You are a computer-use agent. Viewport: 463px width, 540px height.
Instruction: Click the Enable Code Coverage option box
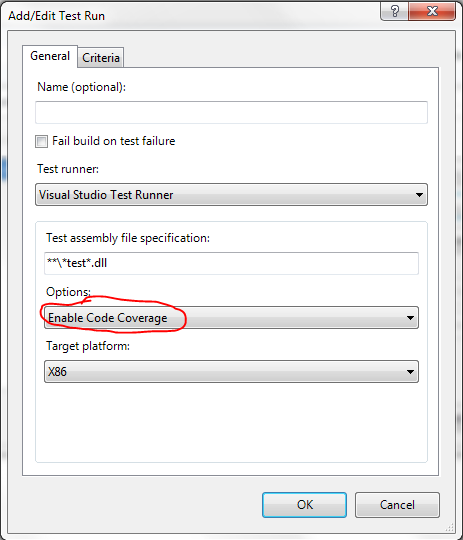(232, 318)
